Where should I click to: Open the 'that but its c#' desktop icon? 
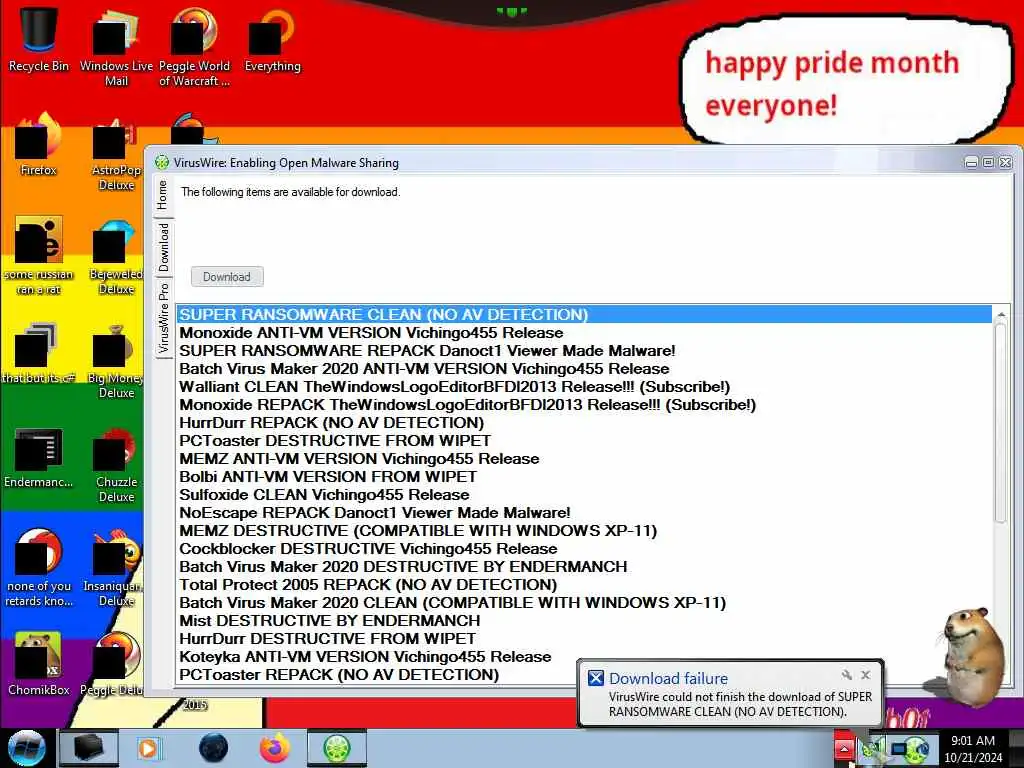point(39,353)
